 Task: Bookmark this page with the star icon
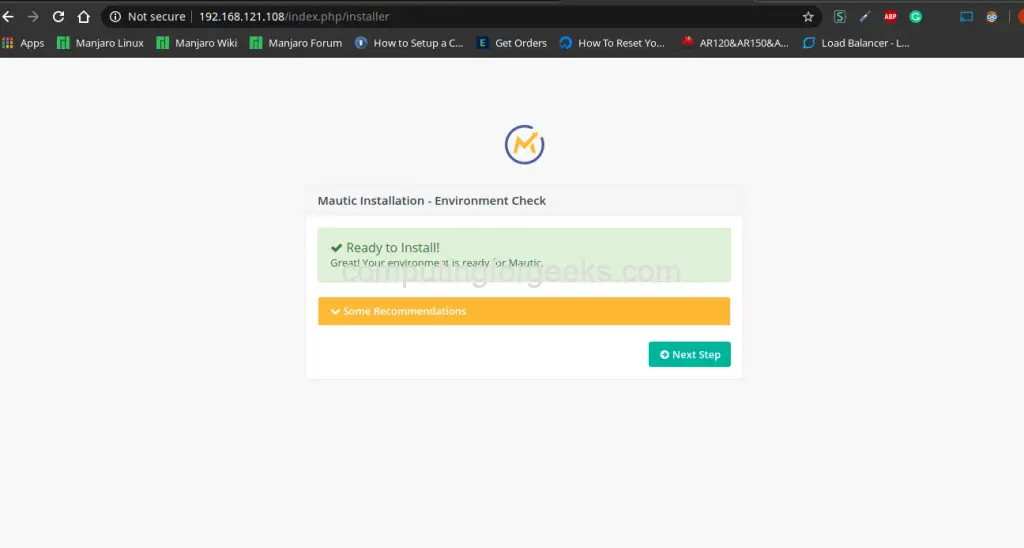(808, 17)
